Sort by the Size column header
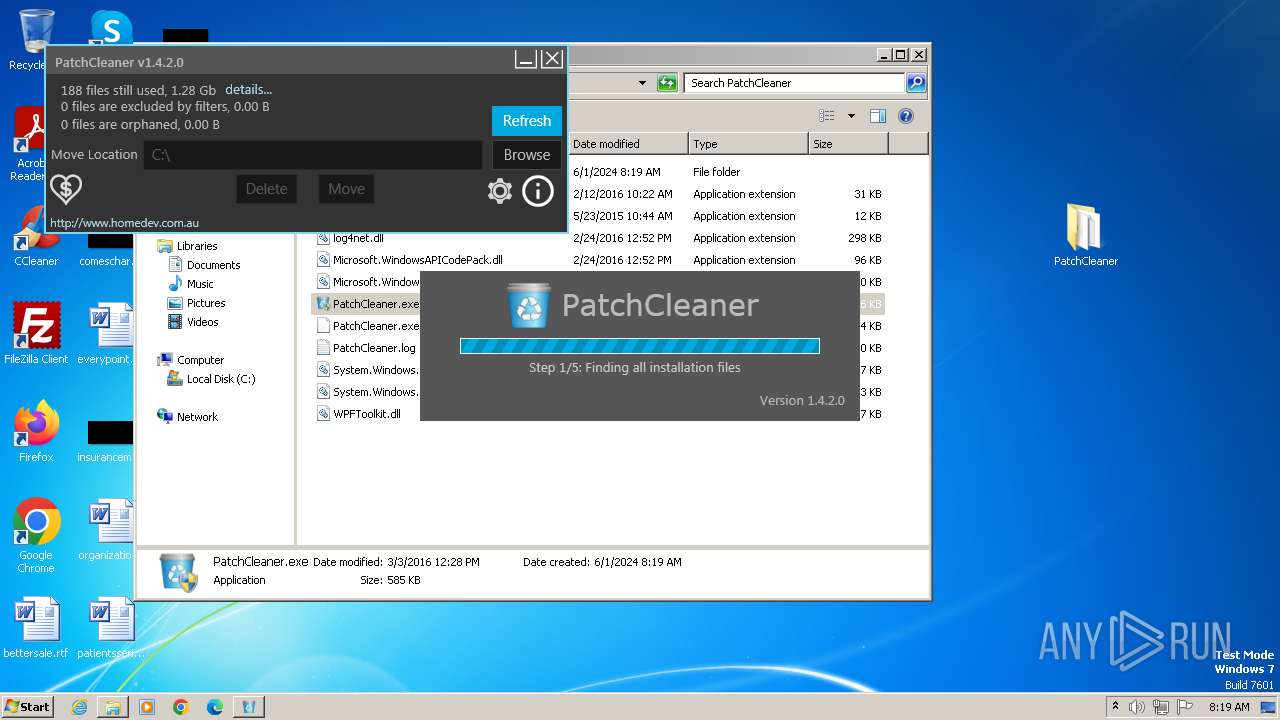The image size is (1280, 720). 848,144
